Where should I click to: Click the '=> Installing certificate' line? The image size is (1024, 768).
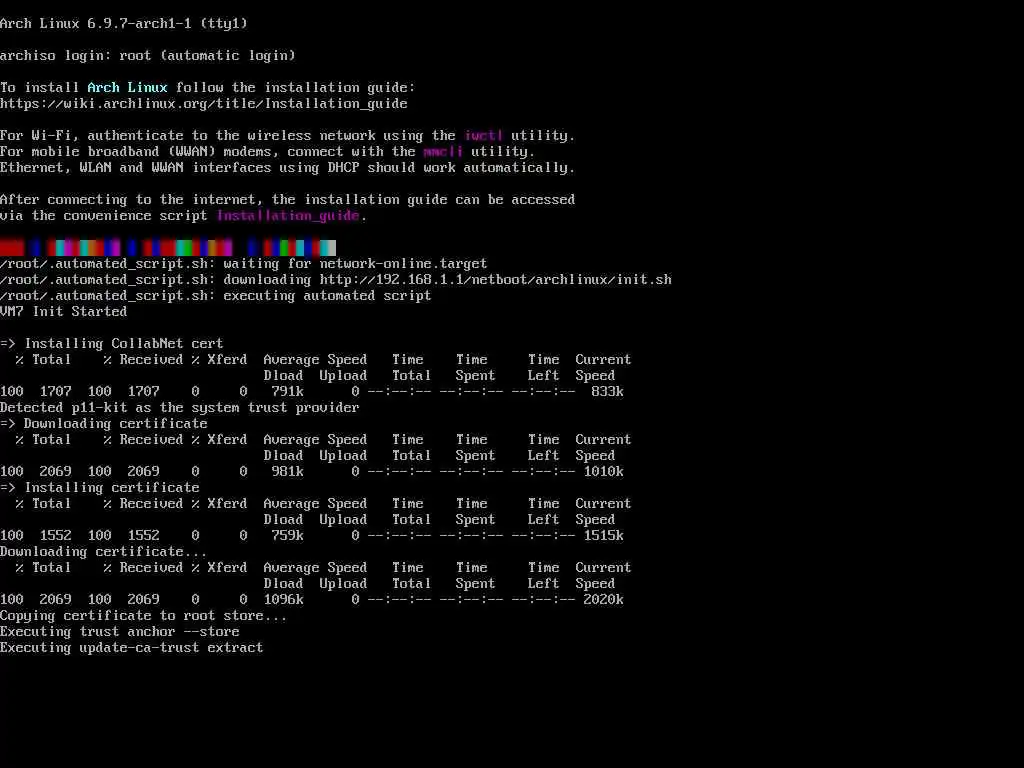click(x=100, y=488)
